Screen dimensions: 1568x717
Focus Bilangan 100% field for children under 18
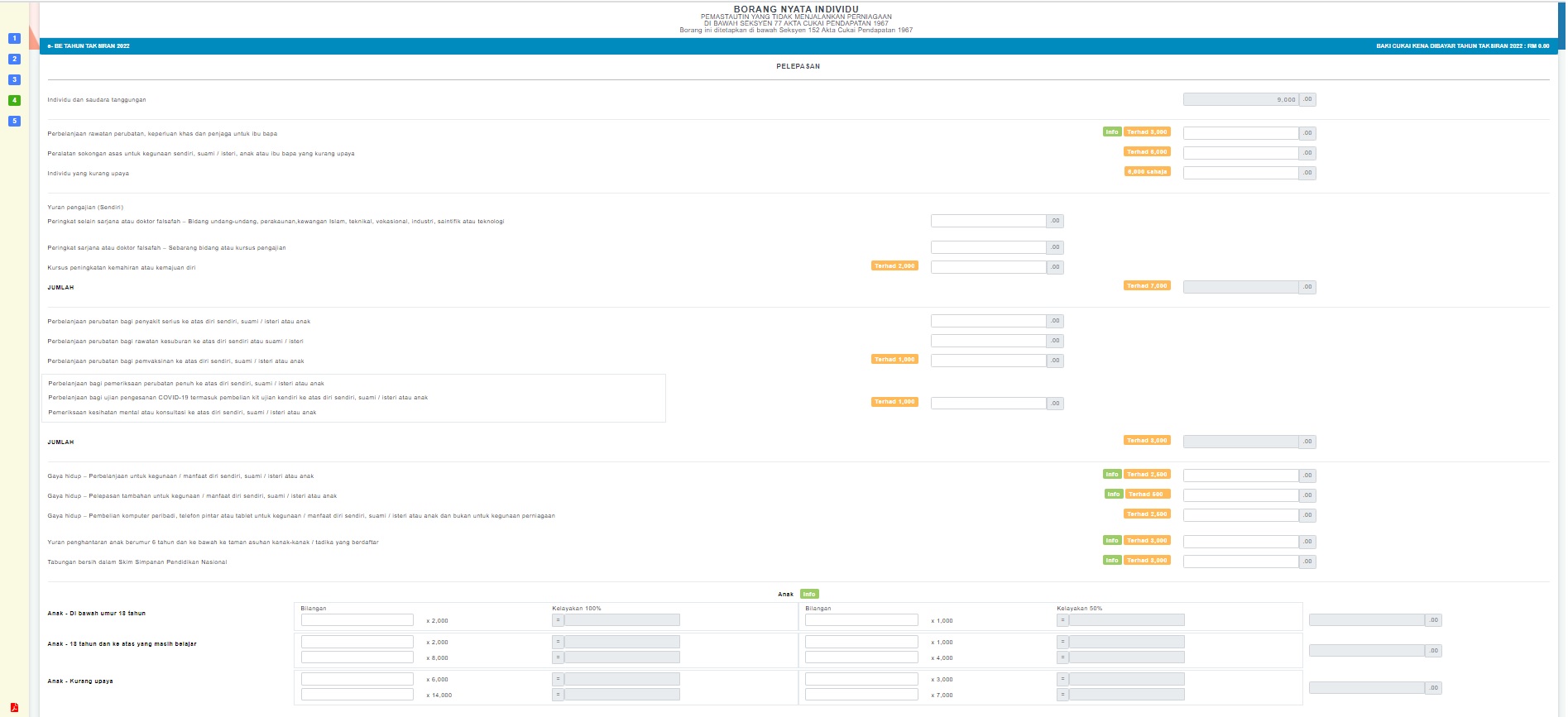point(357,620)
